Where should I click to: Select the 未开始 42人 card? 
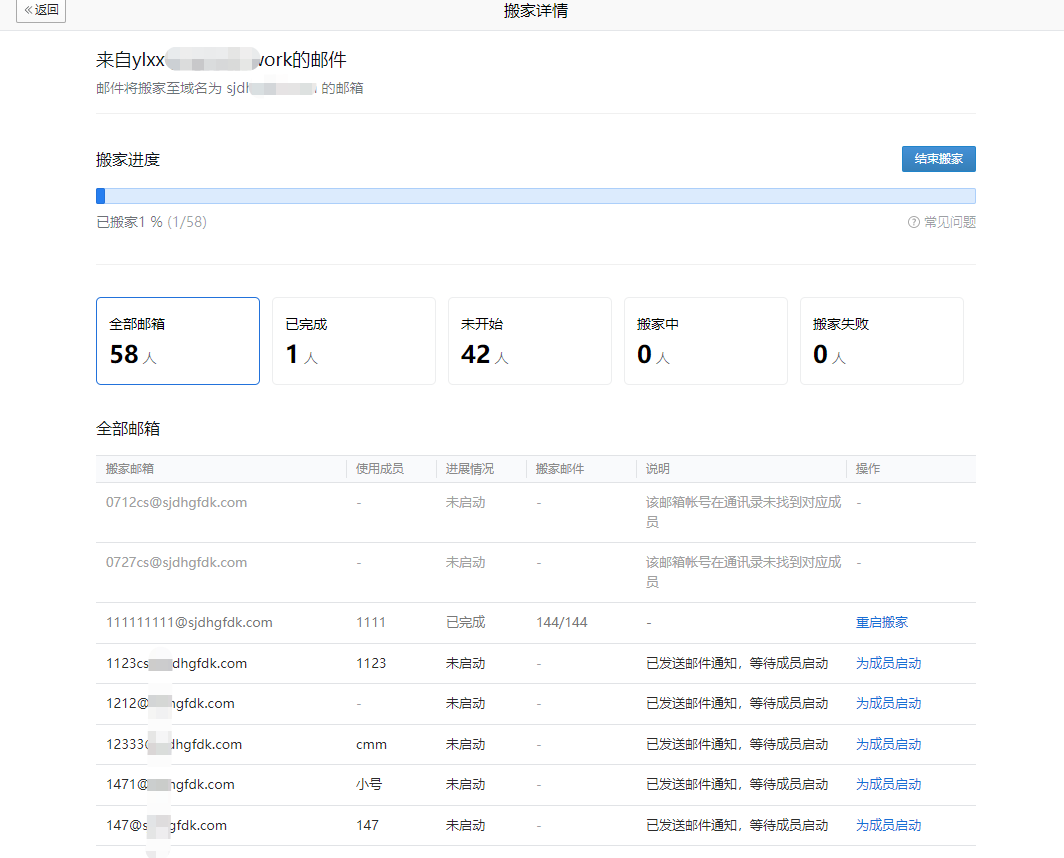point(529,341)
